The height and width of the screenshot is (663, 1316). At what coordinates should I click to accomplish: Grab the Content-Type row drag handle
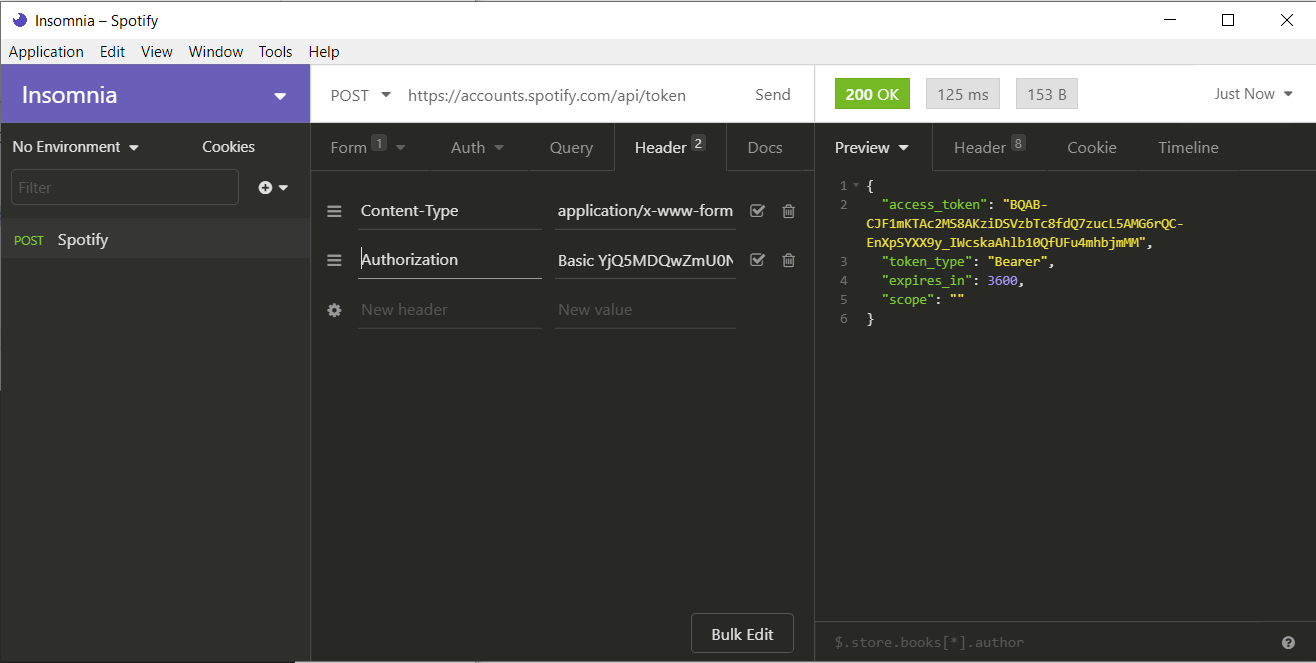coord(335,211)
